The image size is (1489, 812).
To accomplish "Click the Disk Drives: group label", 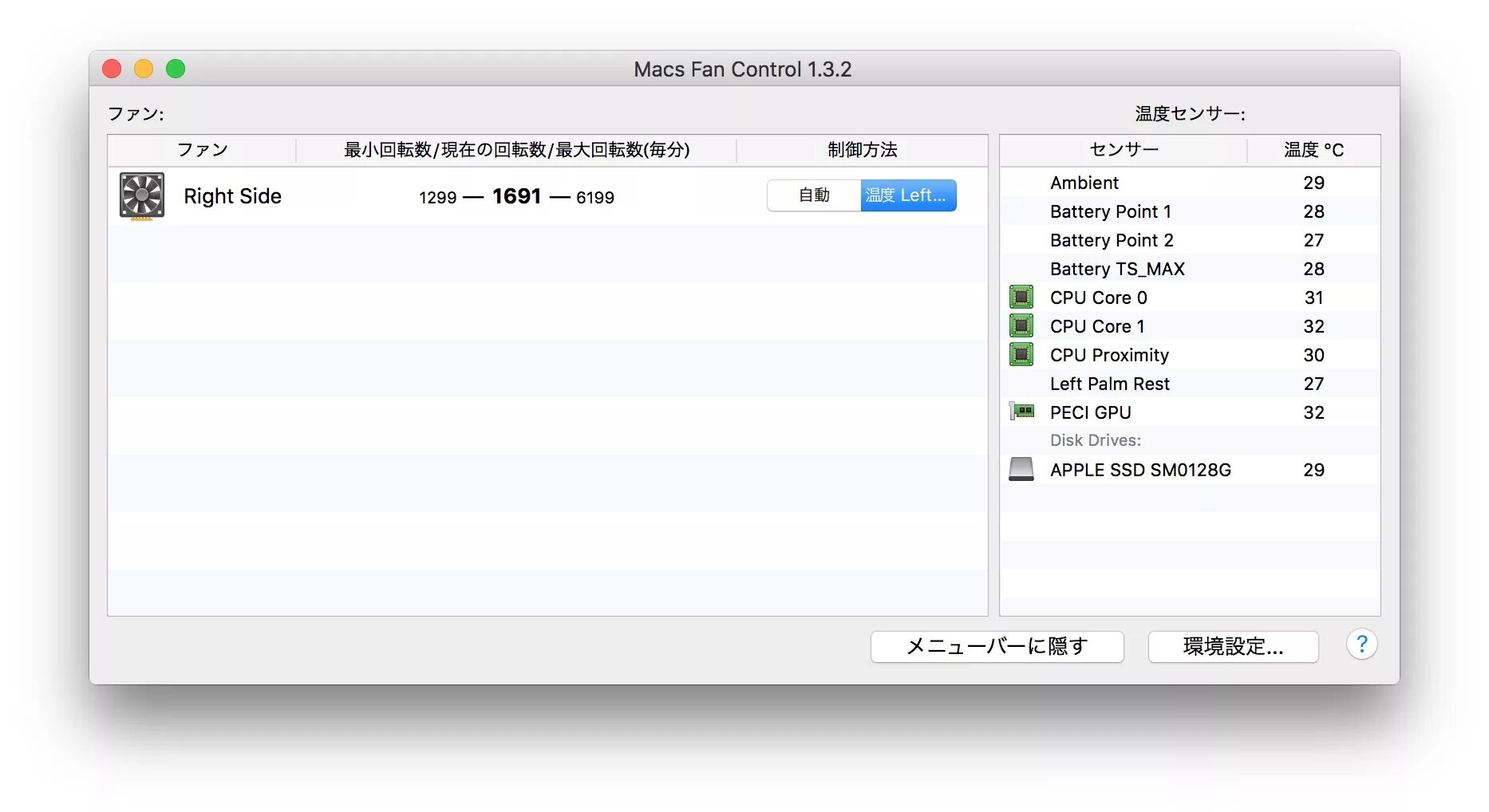I will tap(1095, 440).
